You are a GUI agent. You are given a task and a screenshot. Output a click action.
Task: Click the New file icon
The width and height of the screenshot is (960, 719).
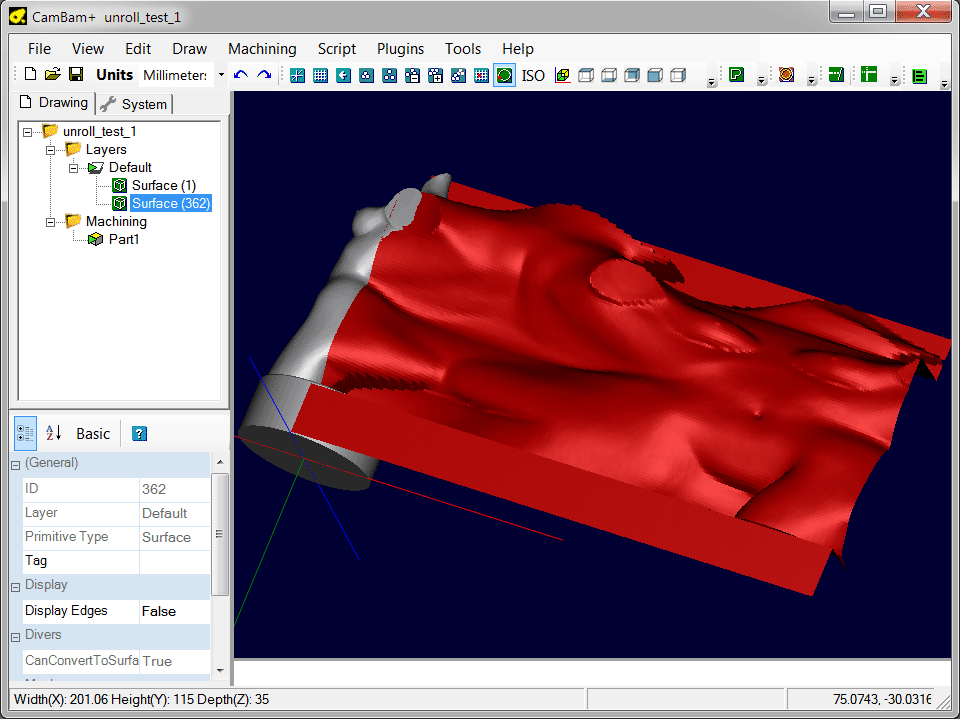tap(30, 75)
